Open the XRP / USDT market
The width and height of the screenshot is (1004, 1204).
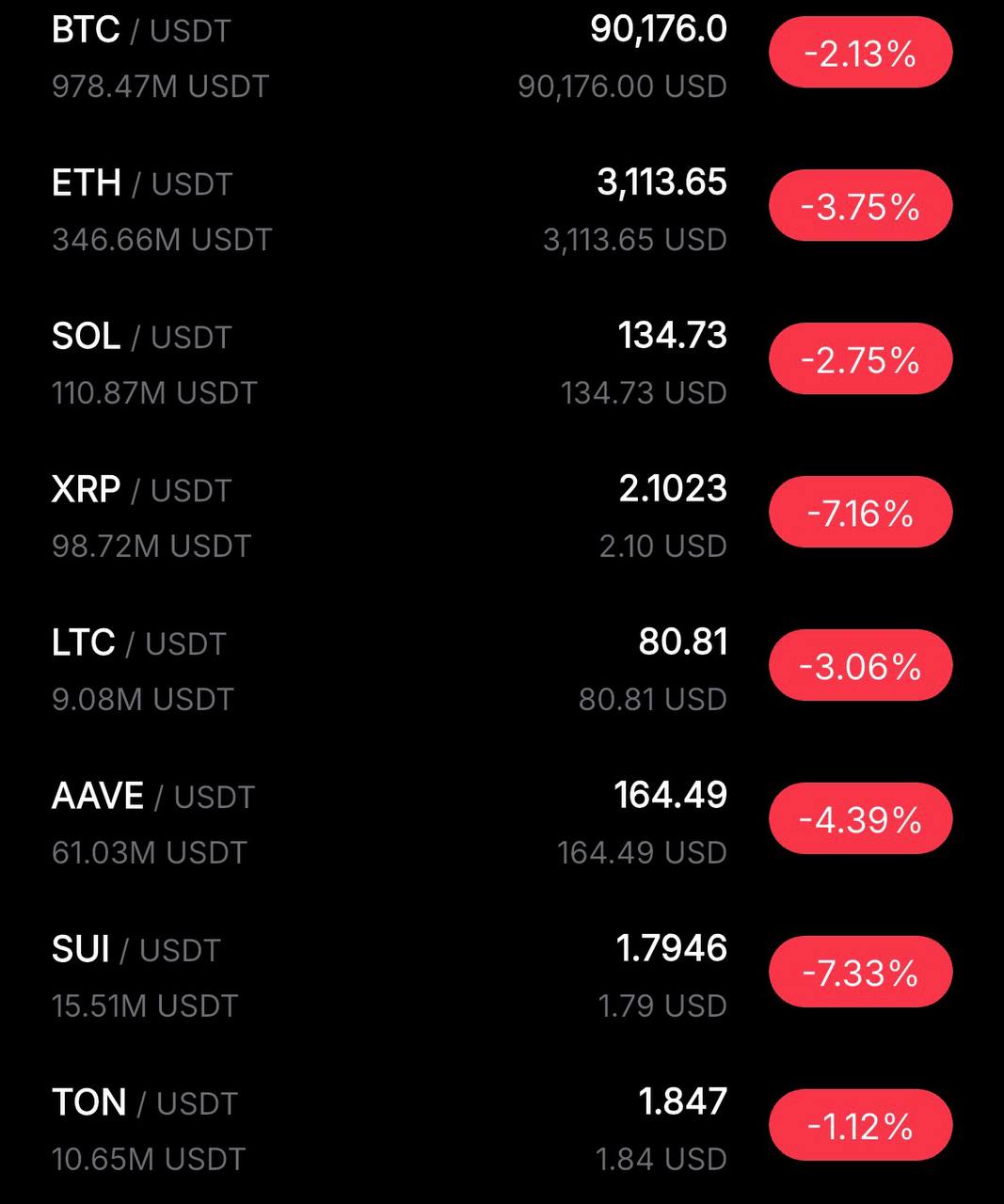pyautogui.click(x=141, y=490)
